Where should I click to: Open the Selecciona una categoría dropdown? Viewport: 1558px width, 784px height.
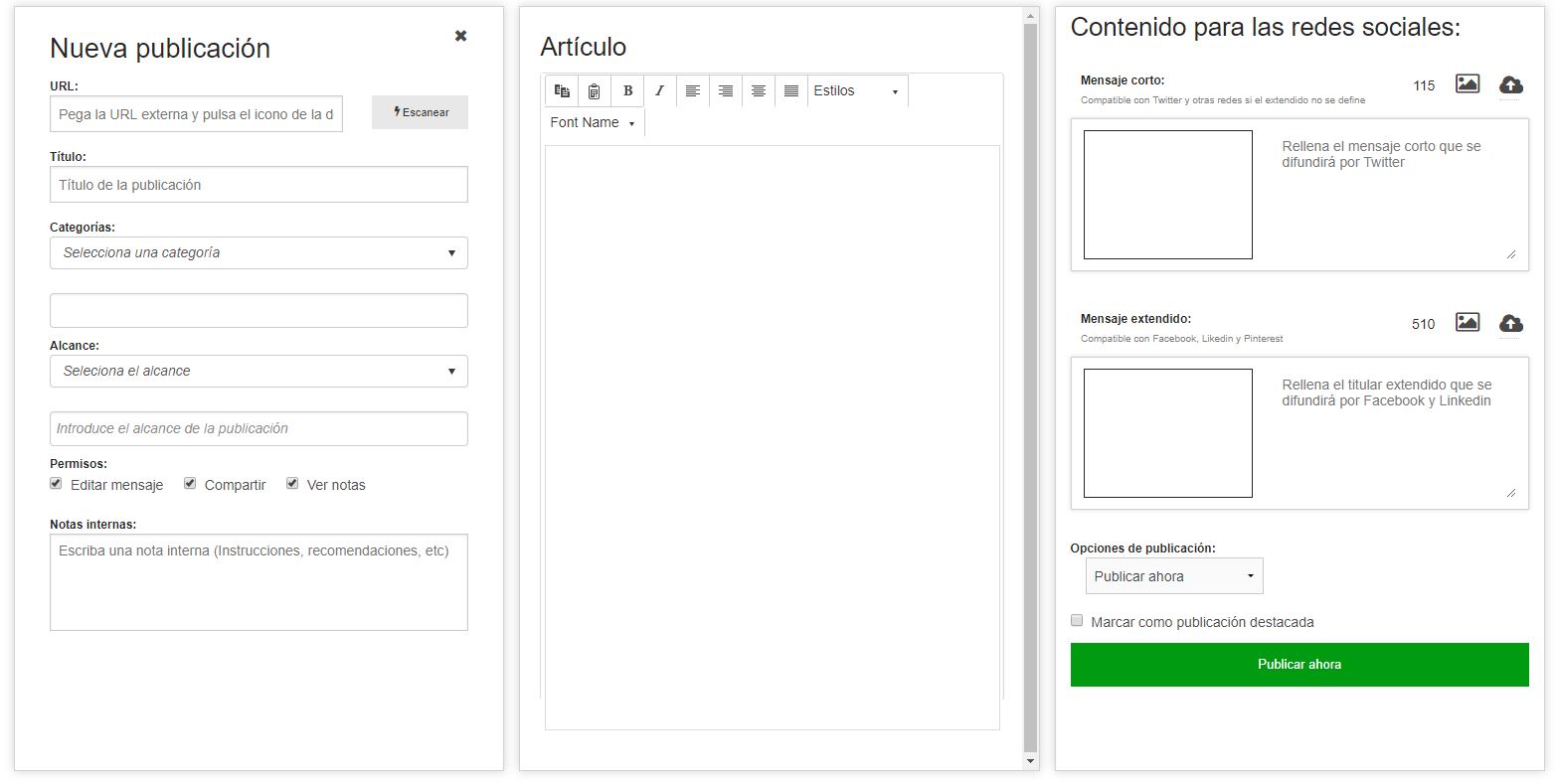click(259, 252)
